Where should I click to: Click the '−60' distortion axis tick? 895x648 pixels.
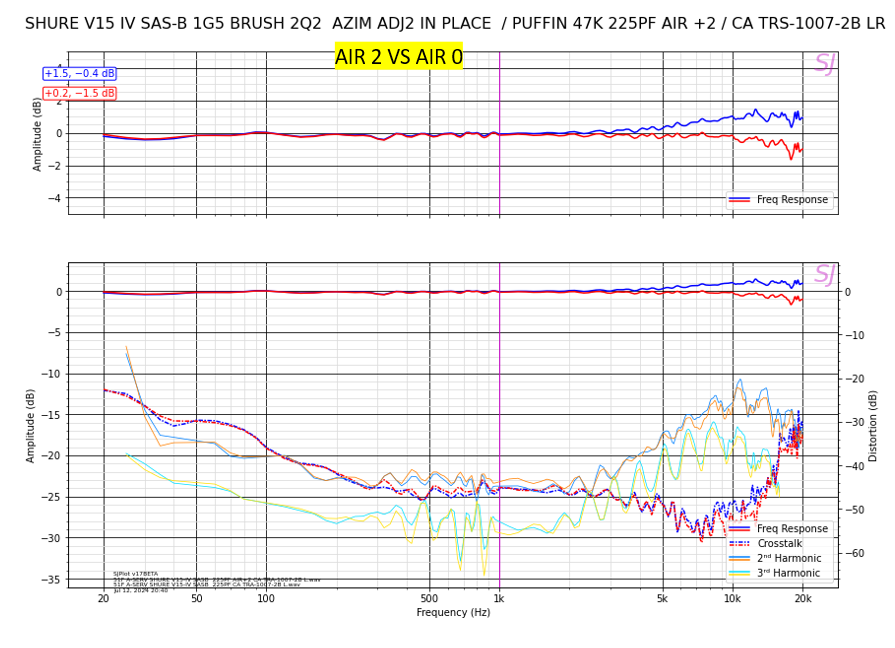pos(855,553)
